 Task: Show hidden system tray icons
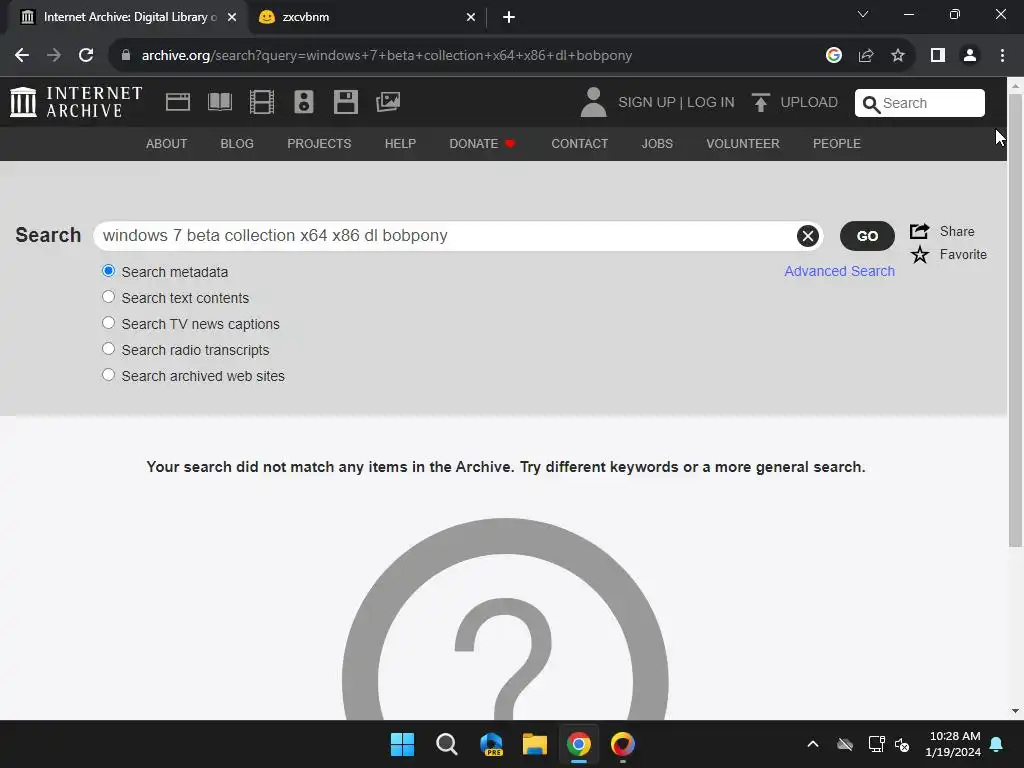pyautogui.click(x=813, y=744)
